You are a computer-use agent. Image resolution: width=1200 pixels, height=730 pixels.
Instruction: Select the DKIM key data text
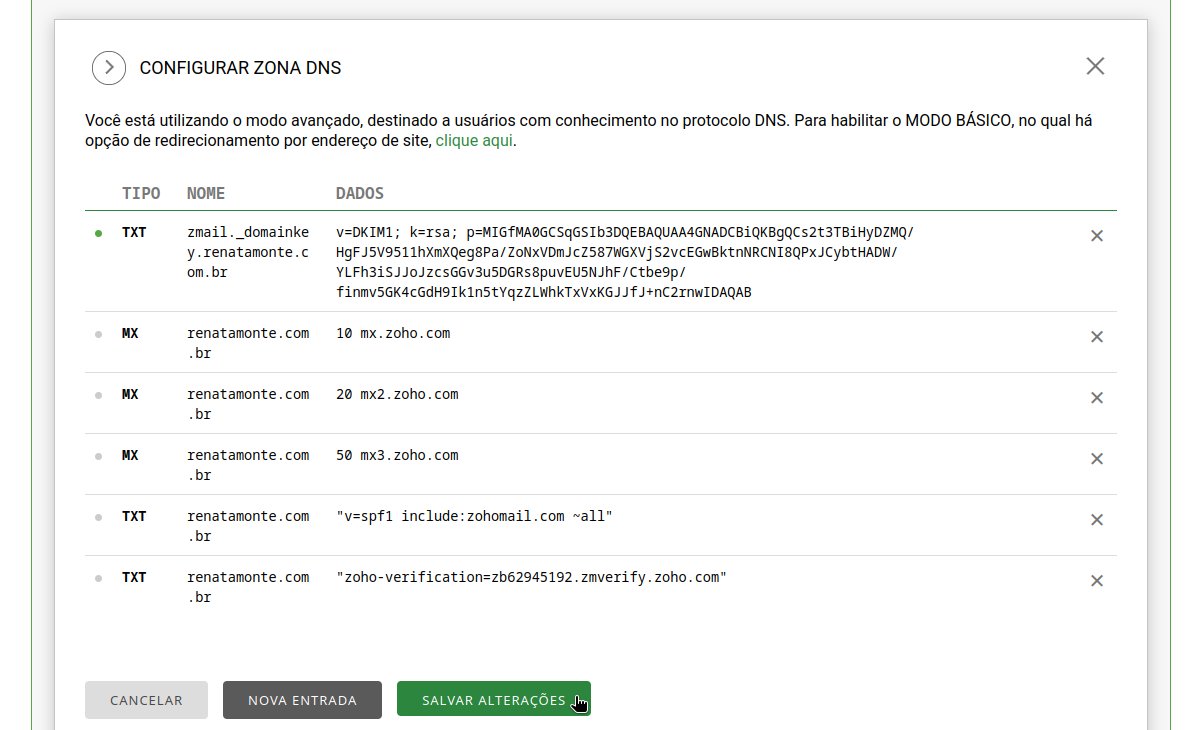[x=625, y=262]
